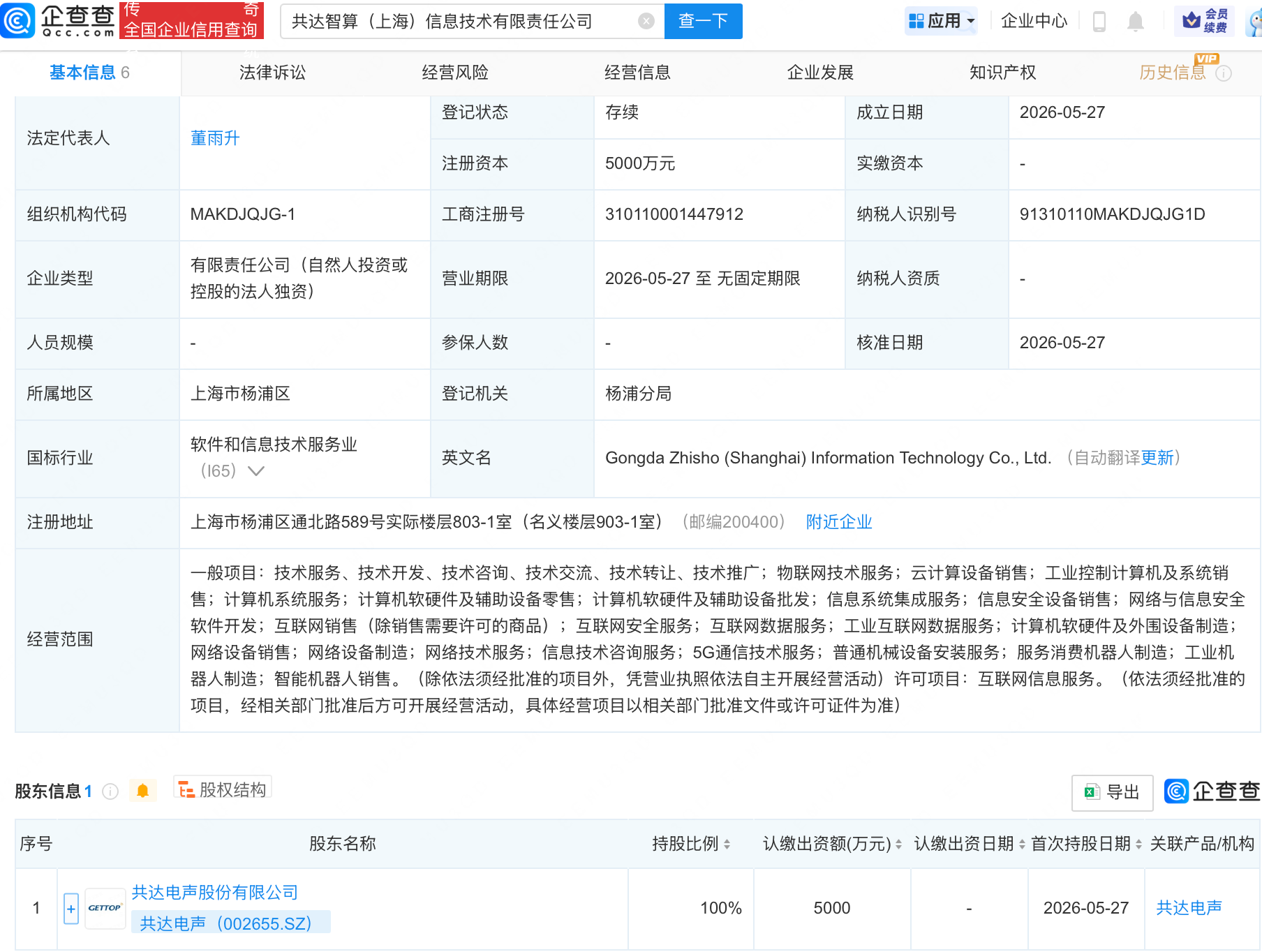Click the 5000万元 registered capital value

click(639, 163)
